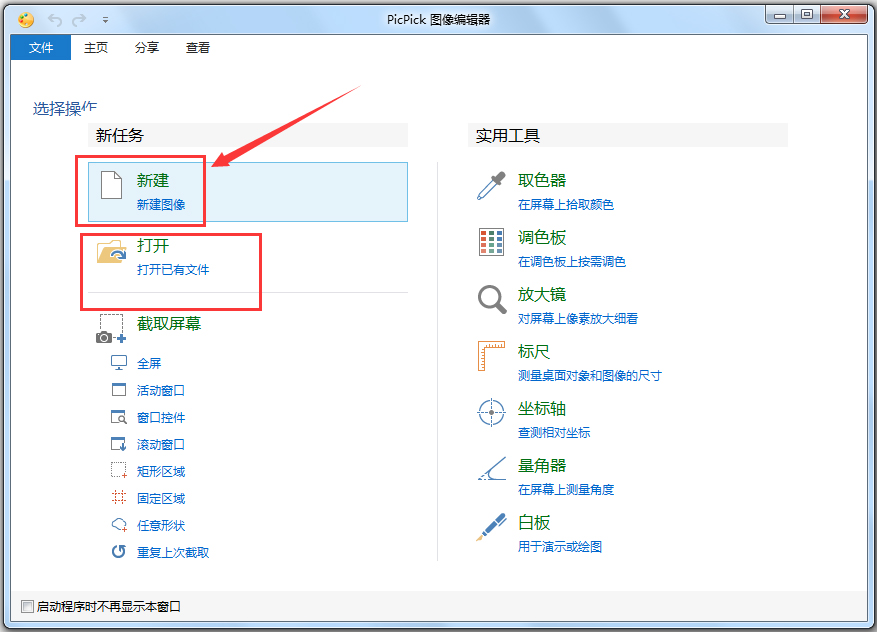Click the eyedropper icon for 取色器

pos(491,186)
